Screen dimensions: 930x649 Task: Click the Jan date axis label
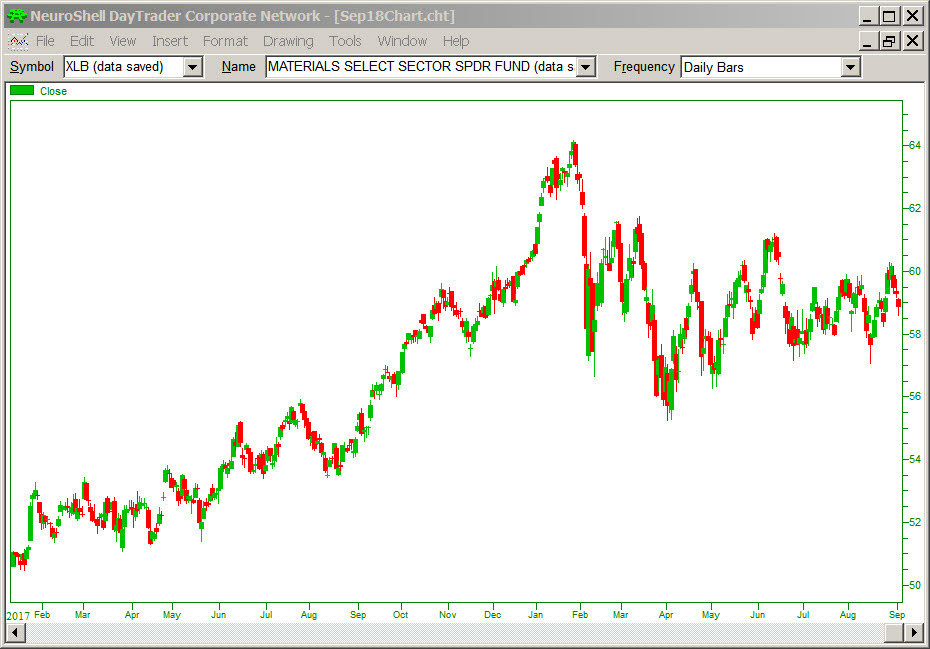pyautogui.click(x=536, y=615)
